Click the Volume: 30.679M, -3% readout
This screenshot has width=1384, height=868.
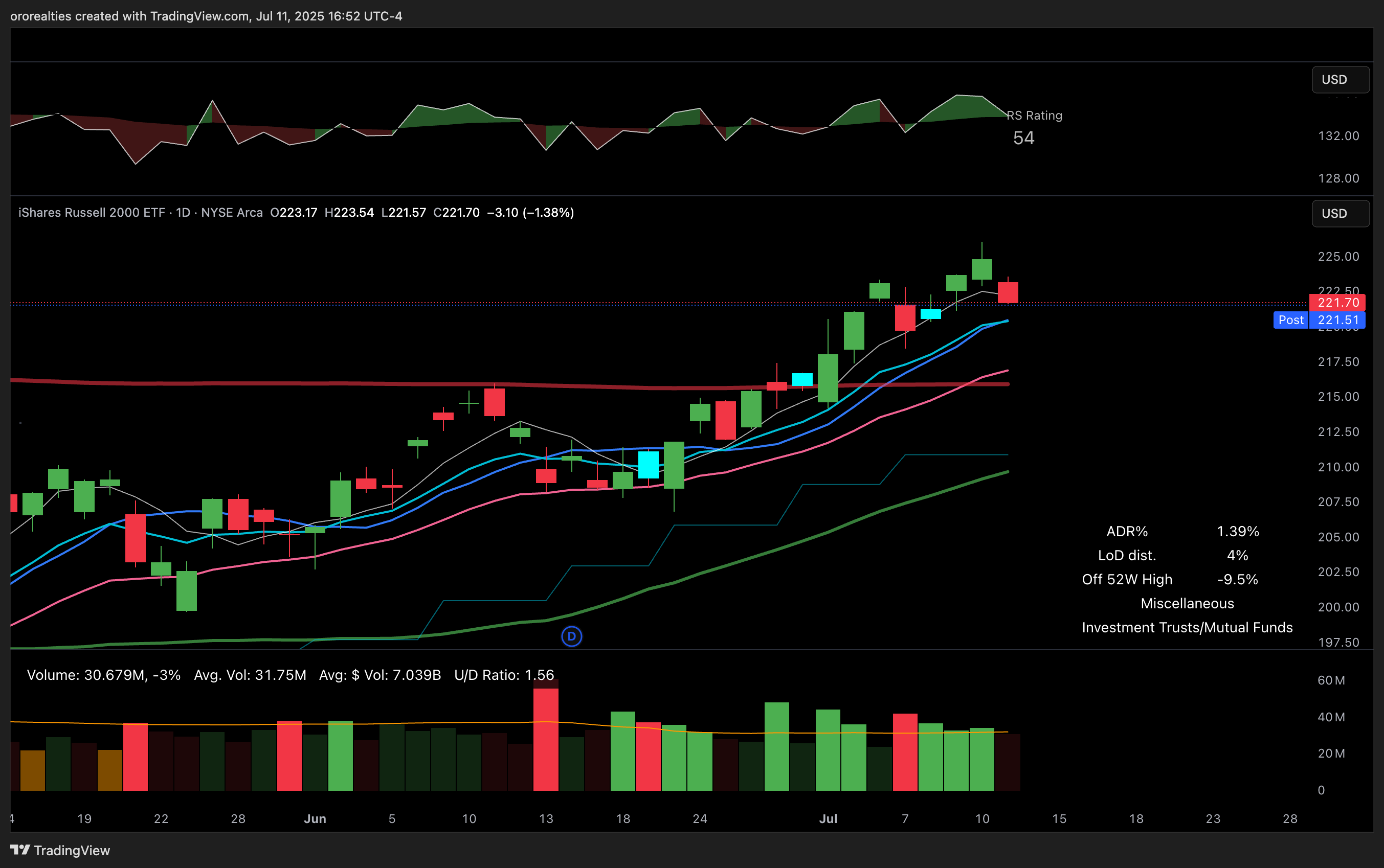pyautogui.click(x=103, y=675)
